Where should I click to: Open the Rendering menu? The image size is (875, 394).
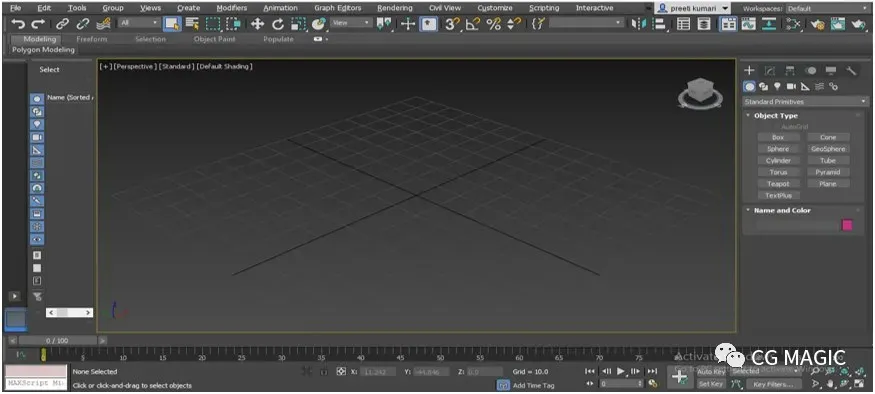[395, 8]
